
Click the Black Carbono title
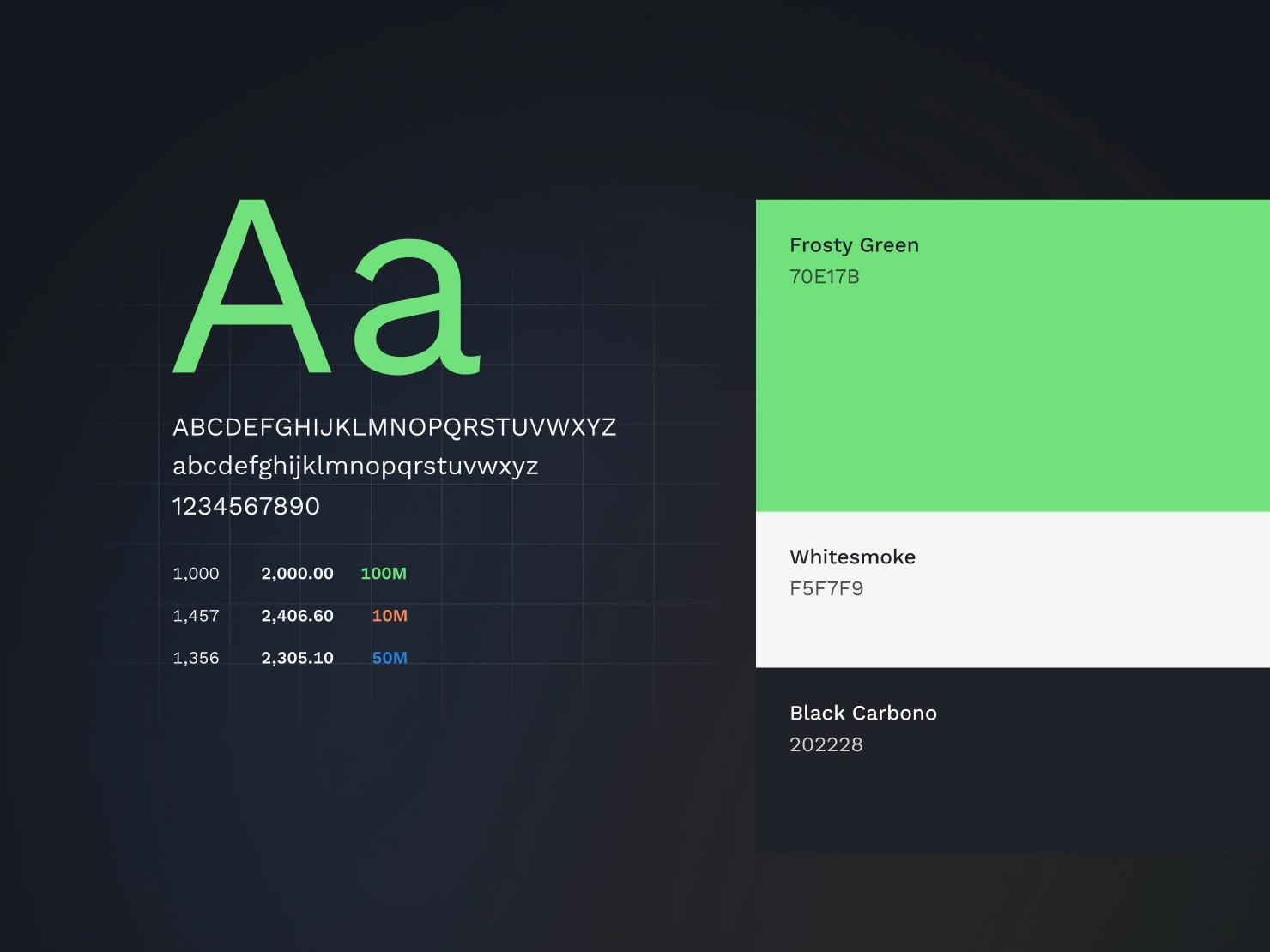[x=862, y=714]
